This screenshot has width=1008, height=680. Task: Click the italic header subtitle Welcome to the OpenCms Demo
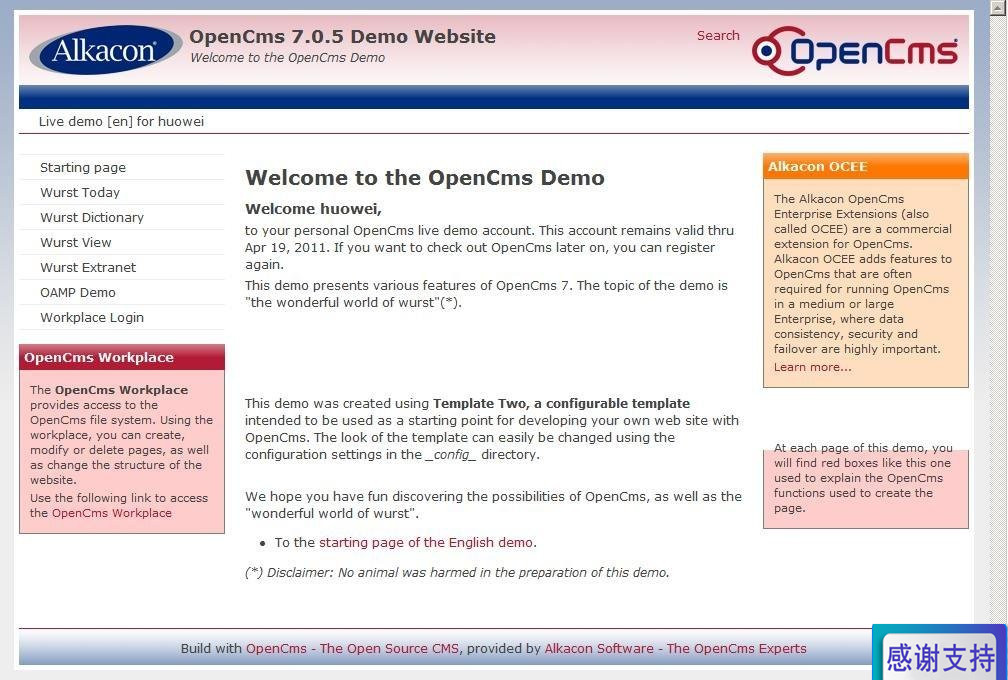coord(287,58)
